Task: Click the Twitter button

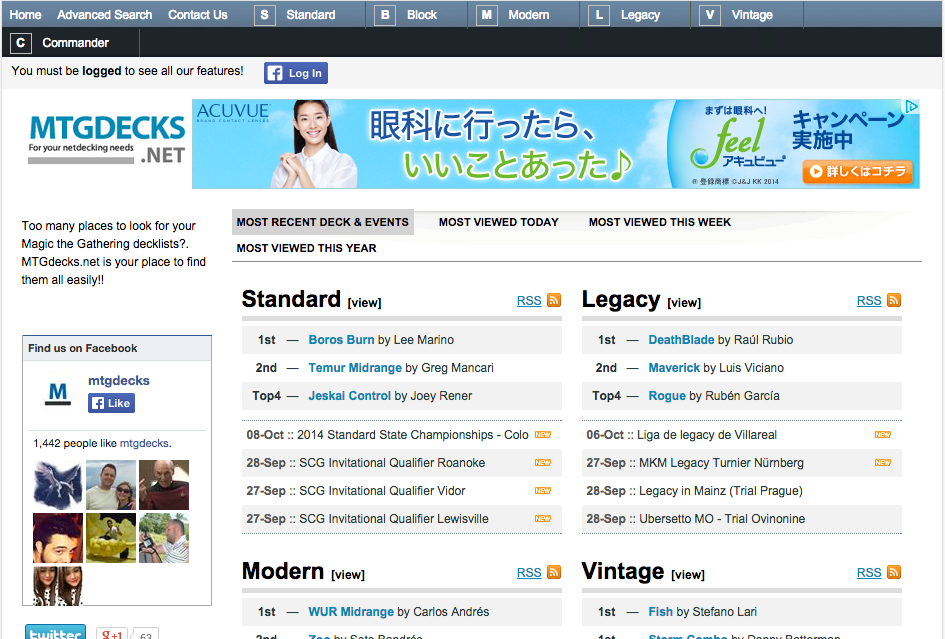Action: coord(55,632)
